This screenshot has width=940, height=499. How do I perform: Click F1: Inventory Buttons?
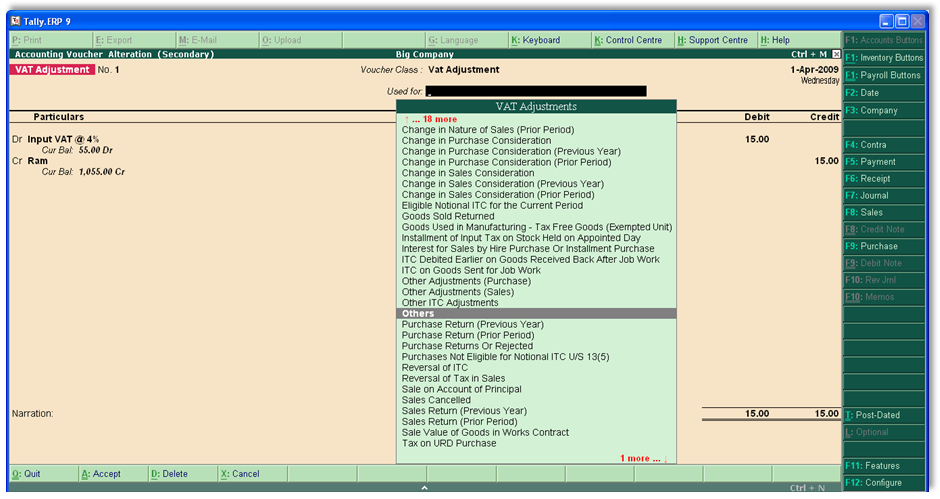coord(884,58)
